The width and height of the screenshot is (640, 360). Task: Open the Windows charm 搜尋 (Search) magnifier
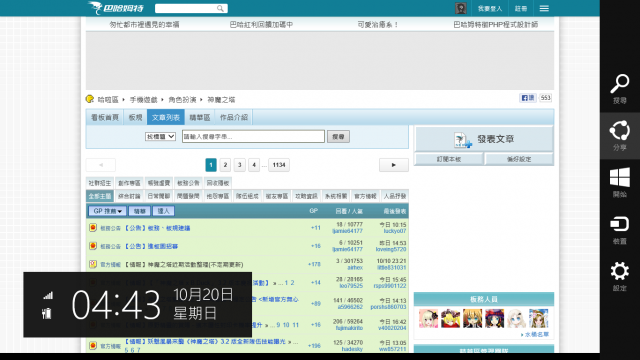[620, 84]
